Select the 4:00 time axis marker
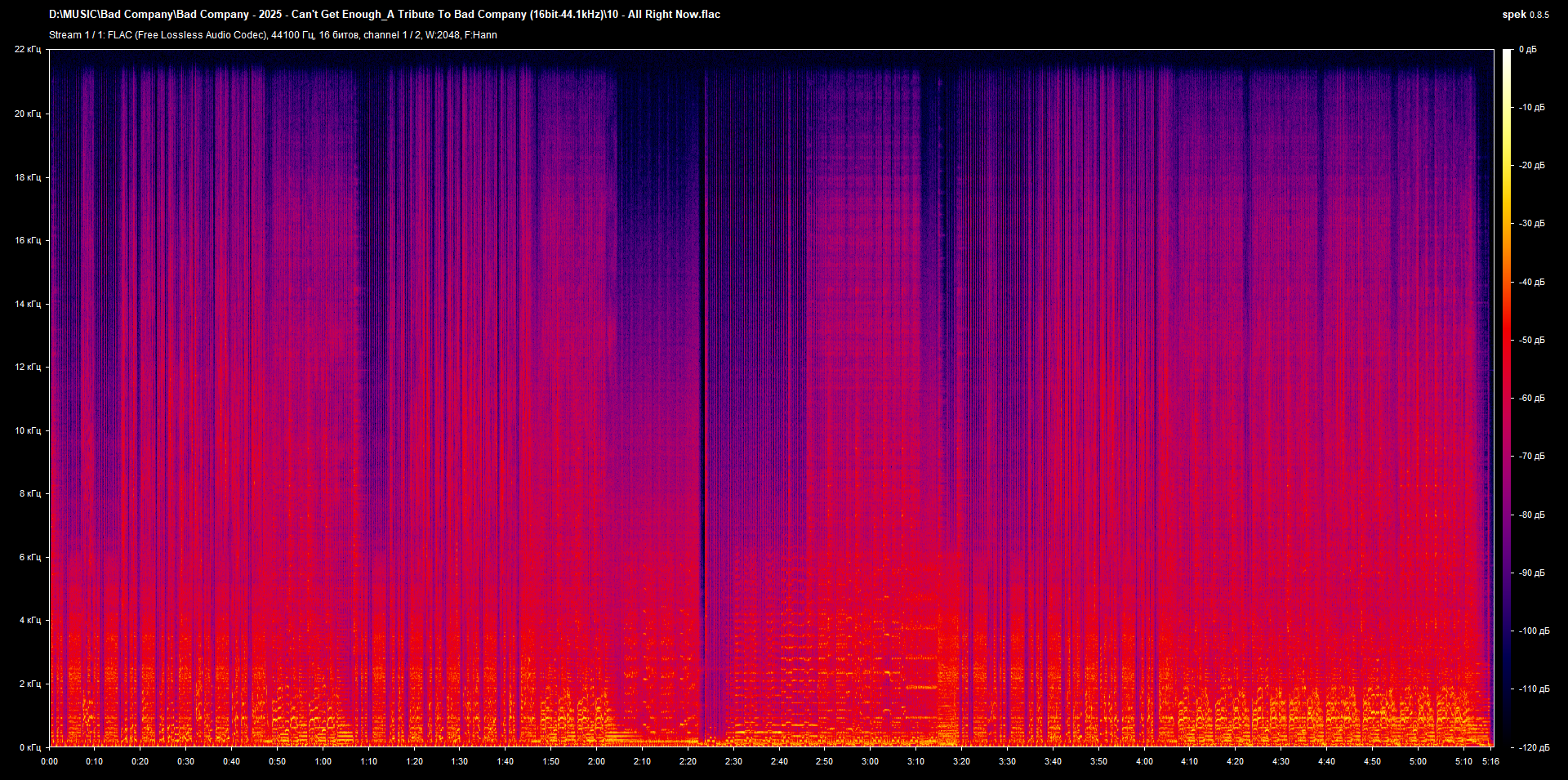 click(1144, 761)
